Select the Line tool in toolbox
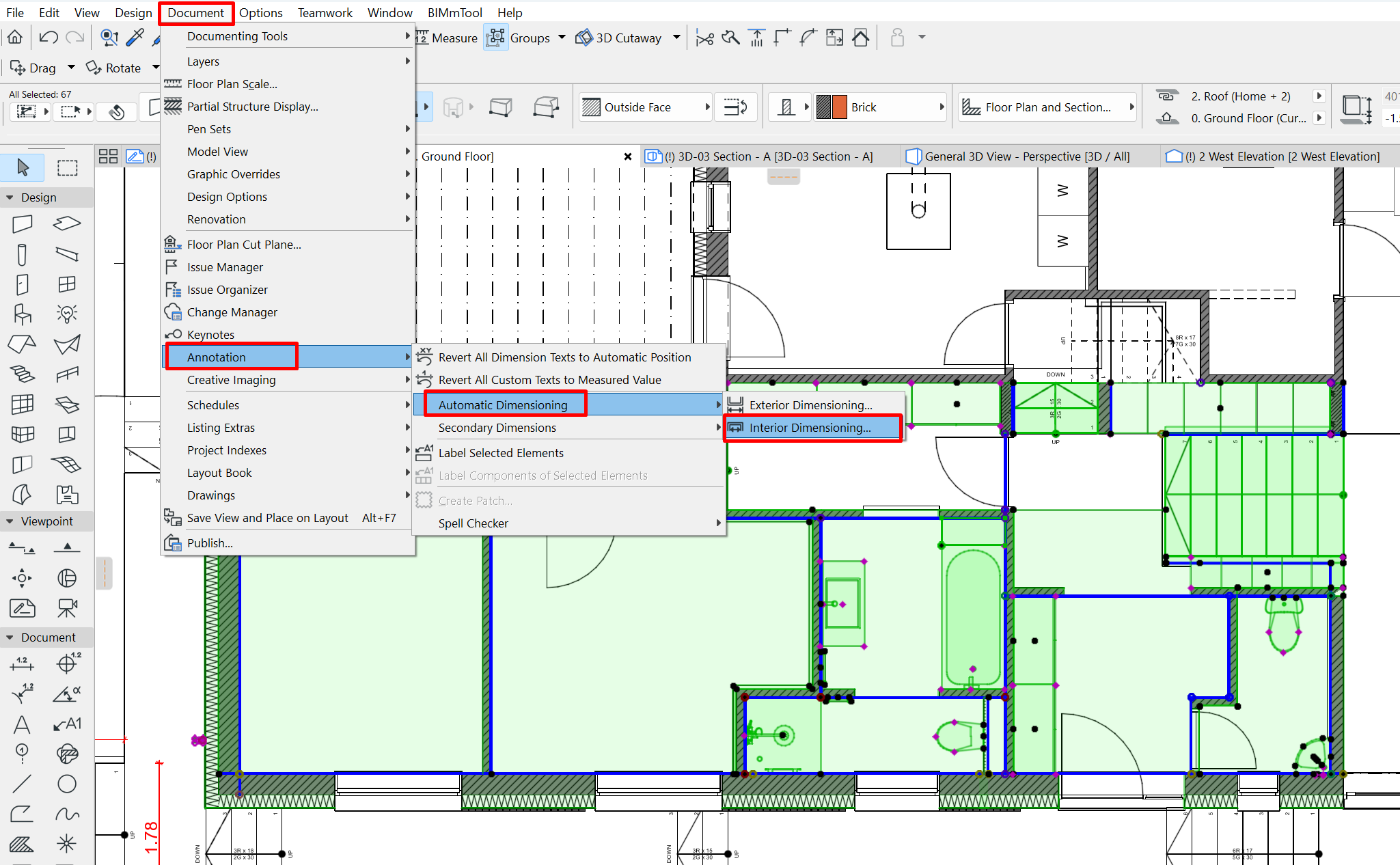This screenshot has height=865, width=1400. [22, 784]
